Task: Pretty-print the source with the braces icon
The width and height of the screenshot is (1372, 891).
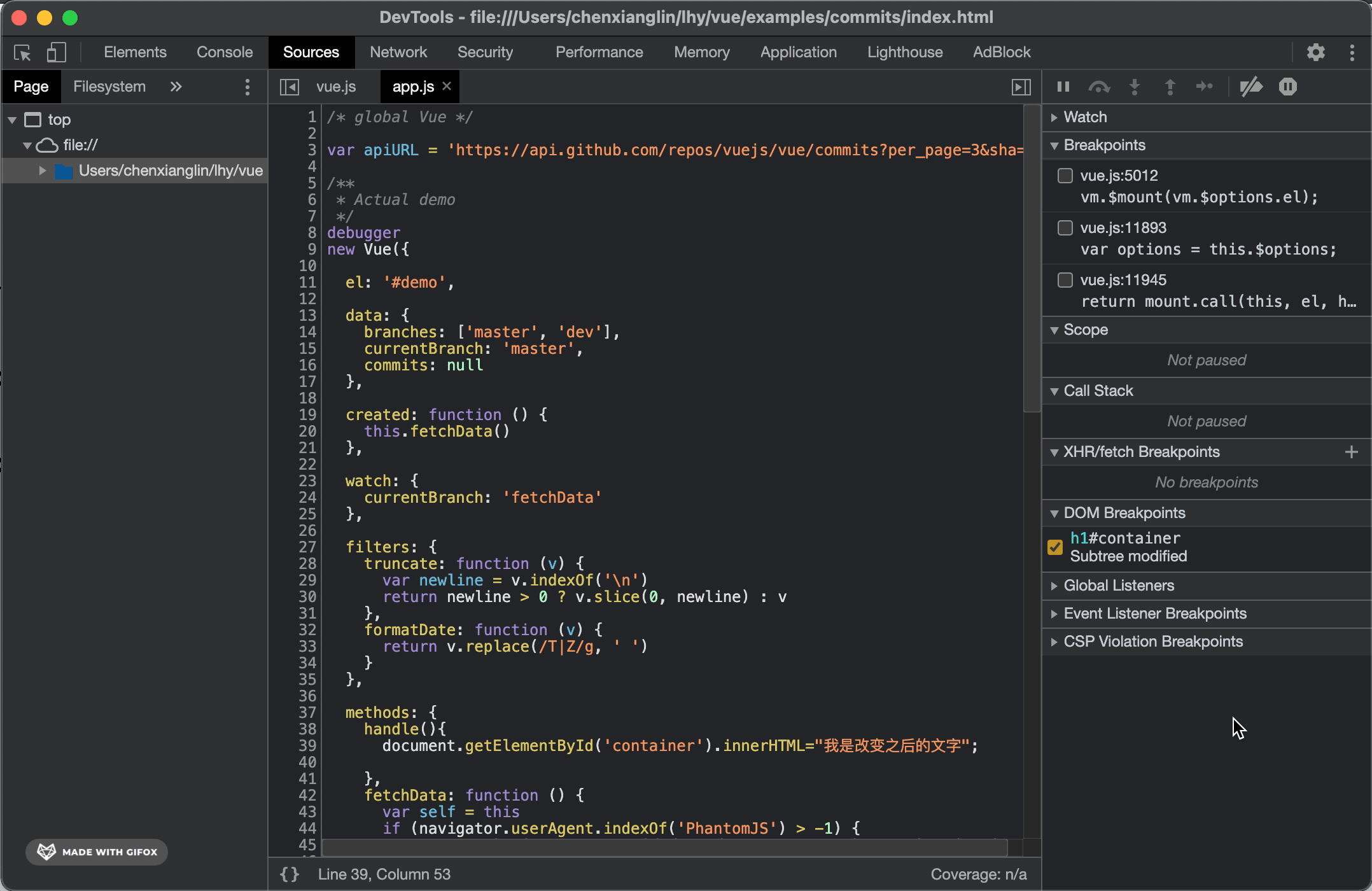Action: point(289,874)
